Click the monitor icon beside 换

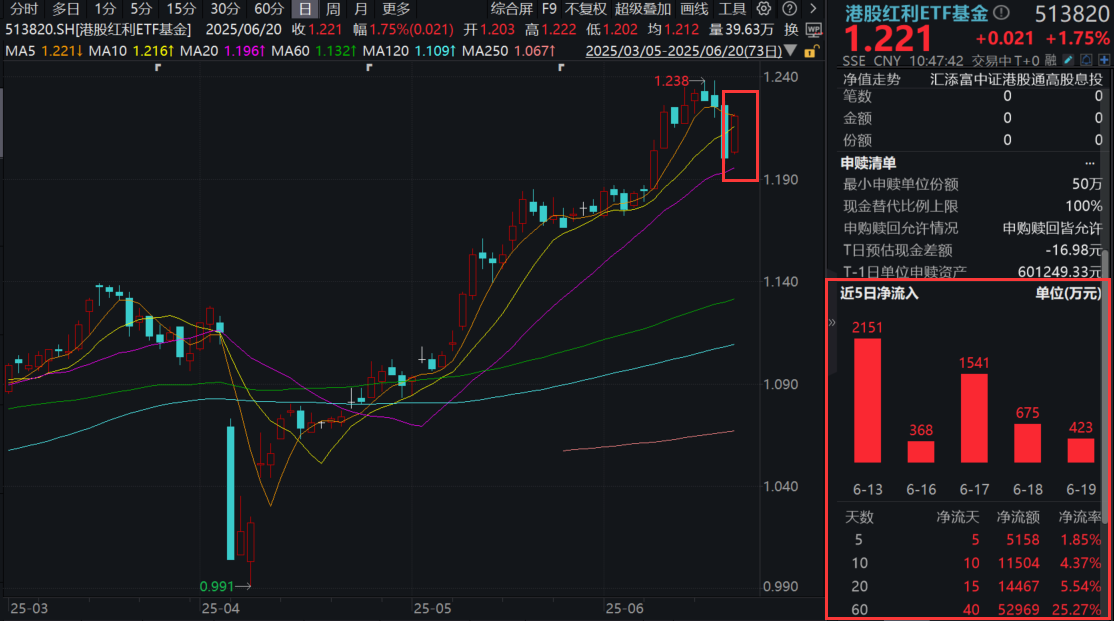click(x=812, y=29)
